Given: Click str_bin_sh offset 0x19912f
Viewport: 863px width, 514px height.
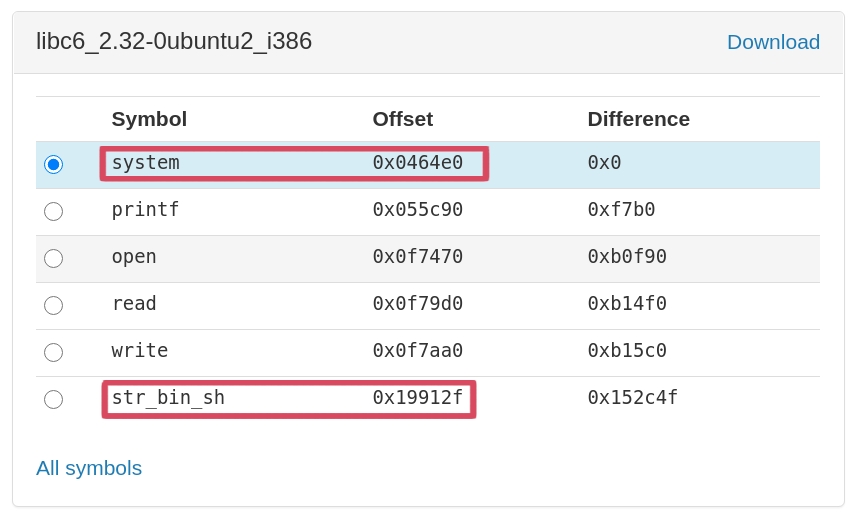Looking at the screenshot, I should tap(417, 397).
